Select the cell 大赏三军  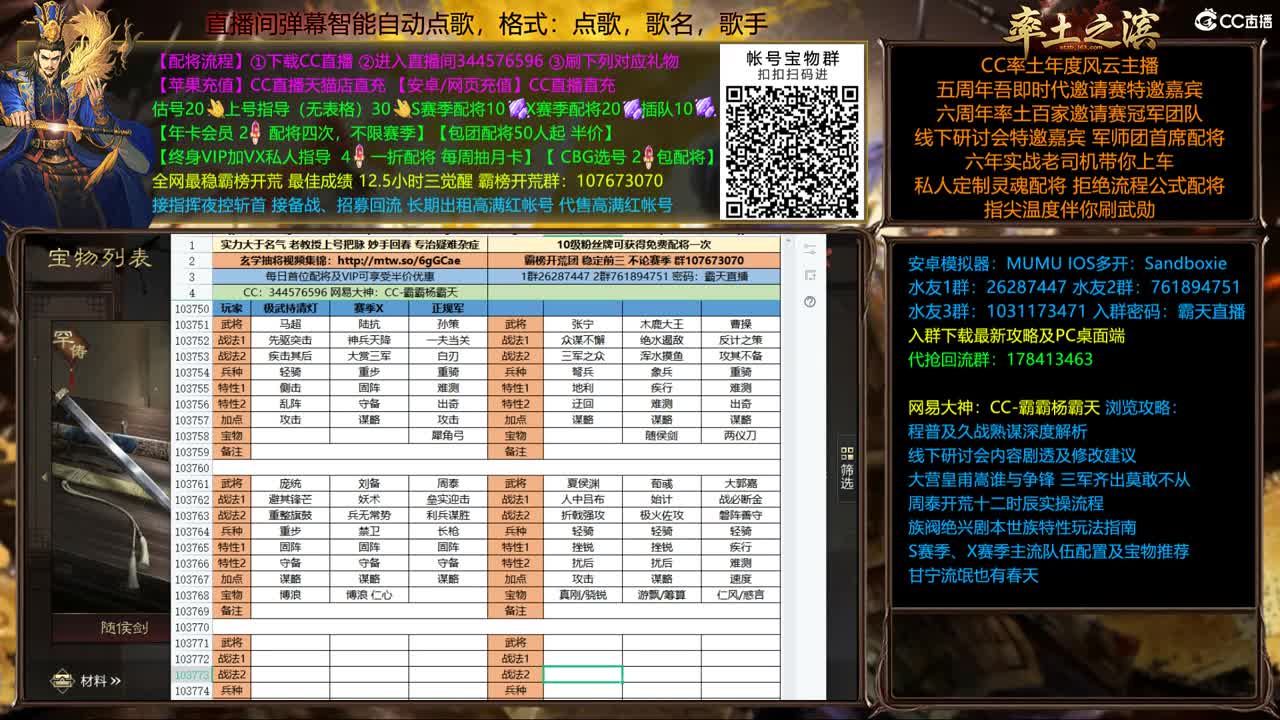(369, 357)
